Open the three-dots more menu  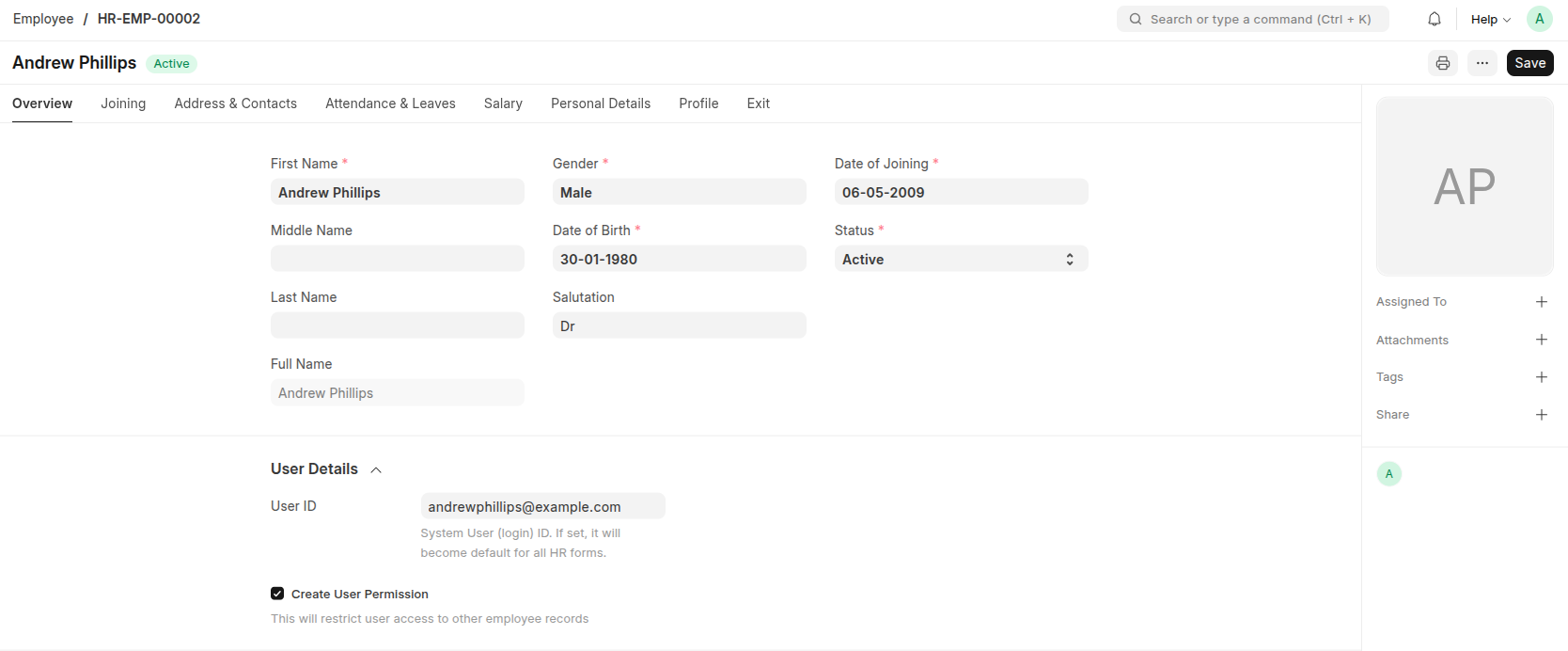click(x=1482, y=63)
